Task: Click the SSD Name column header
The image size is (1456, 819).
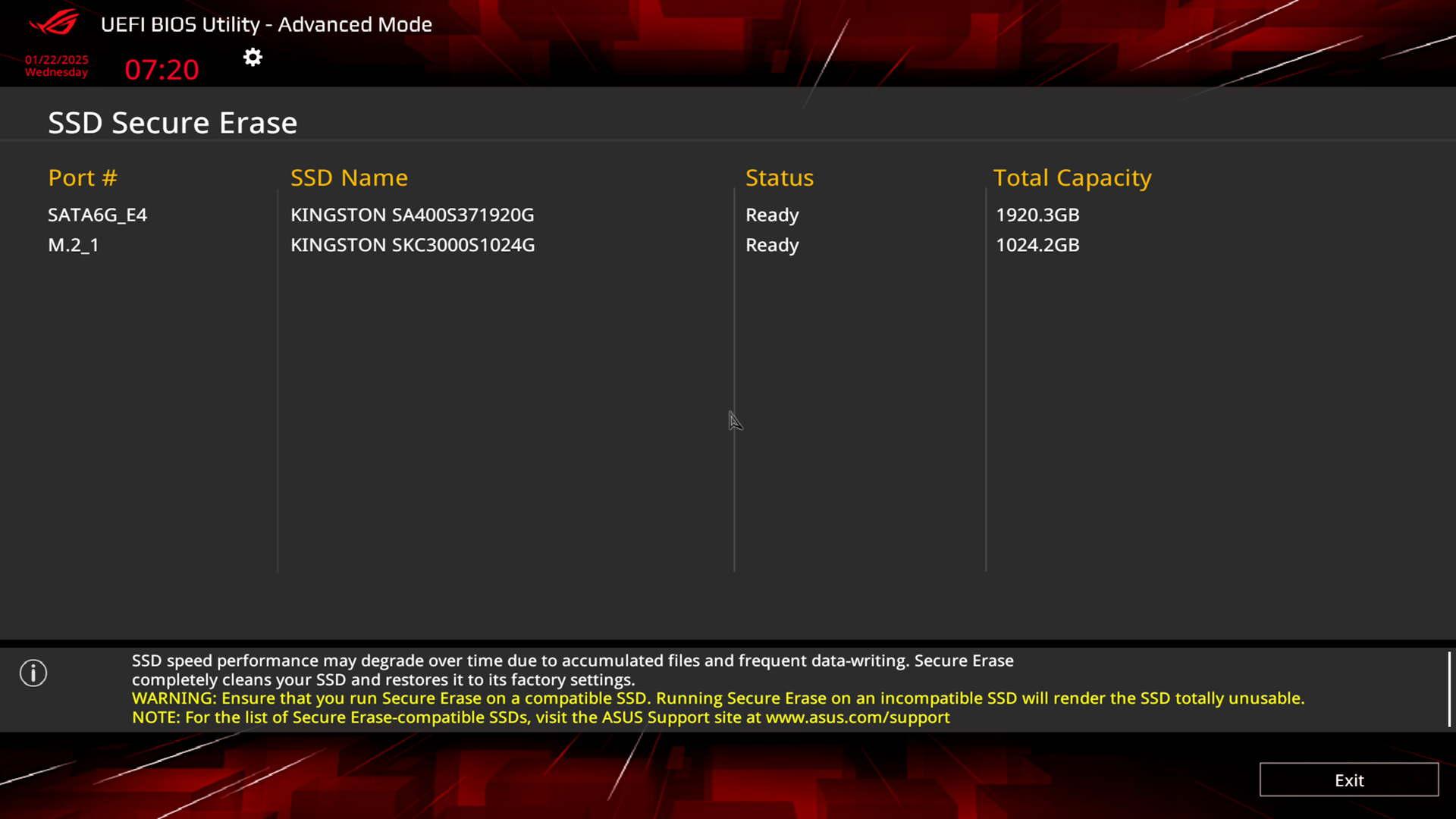Action: pos(349,178)
